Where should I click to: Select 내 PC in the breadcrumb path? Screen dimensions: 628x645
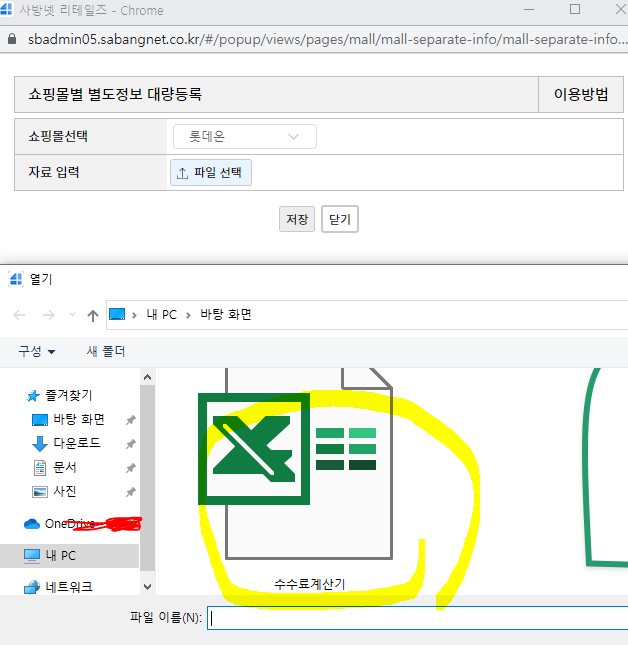pos(162,315)
